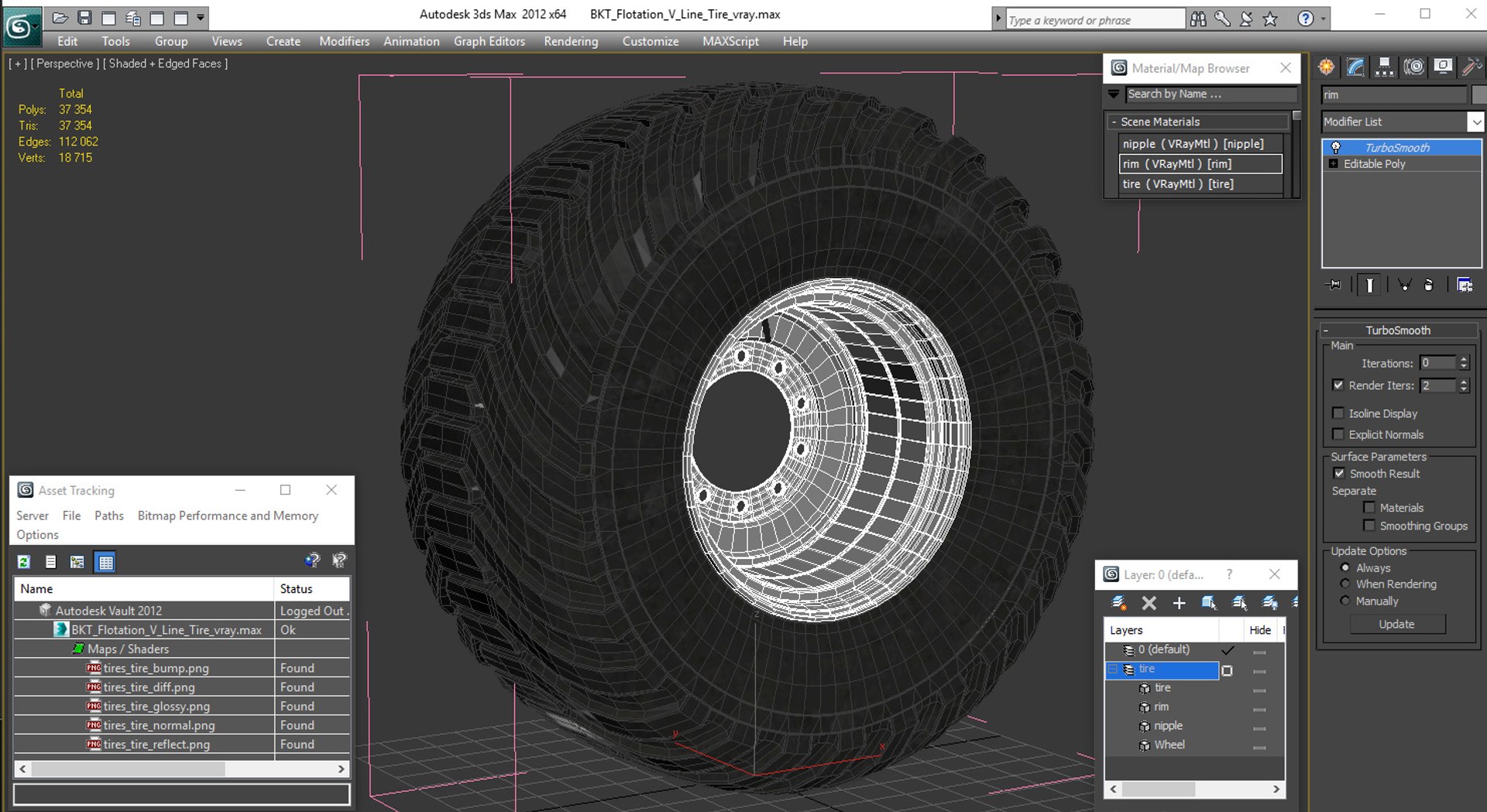Click the Status column header
Viewport: 1487px width, 812px height.
click(x=312, y=589)
